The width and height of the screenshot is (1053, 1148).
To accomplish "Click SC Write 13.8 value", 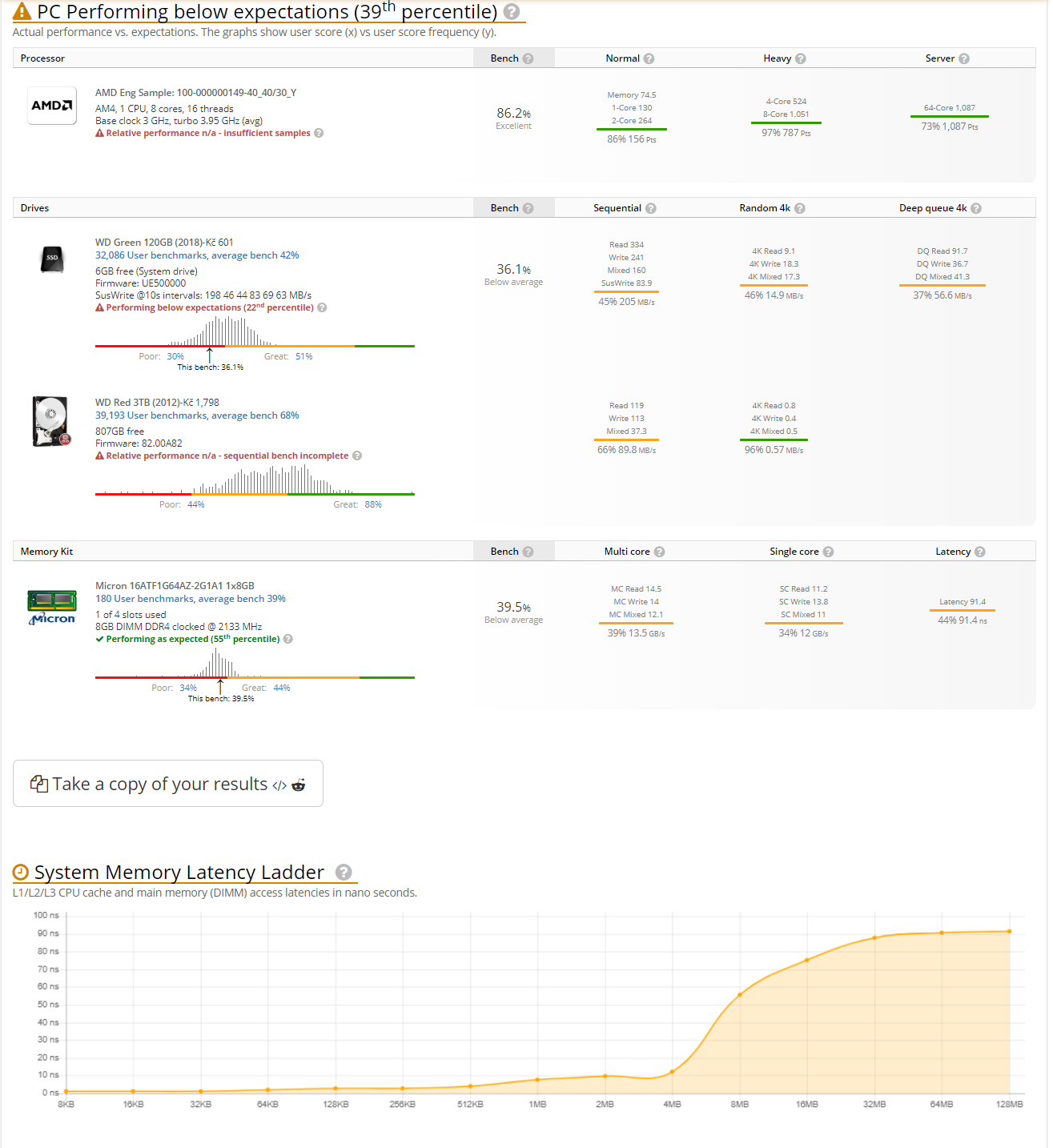I will (x=803, y=602).
